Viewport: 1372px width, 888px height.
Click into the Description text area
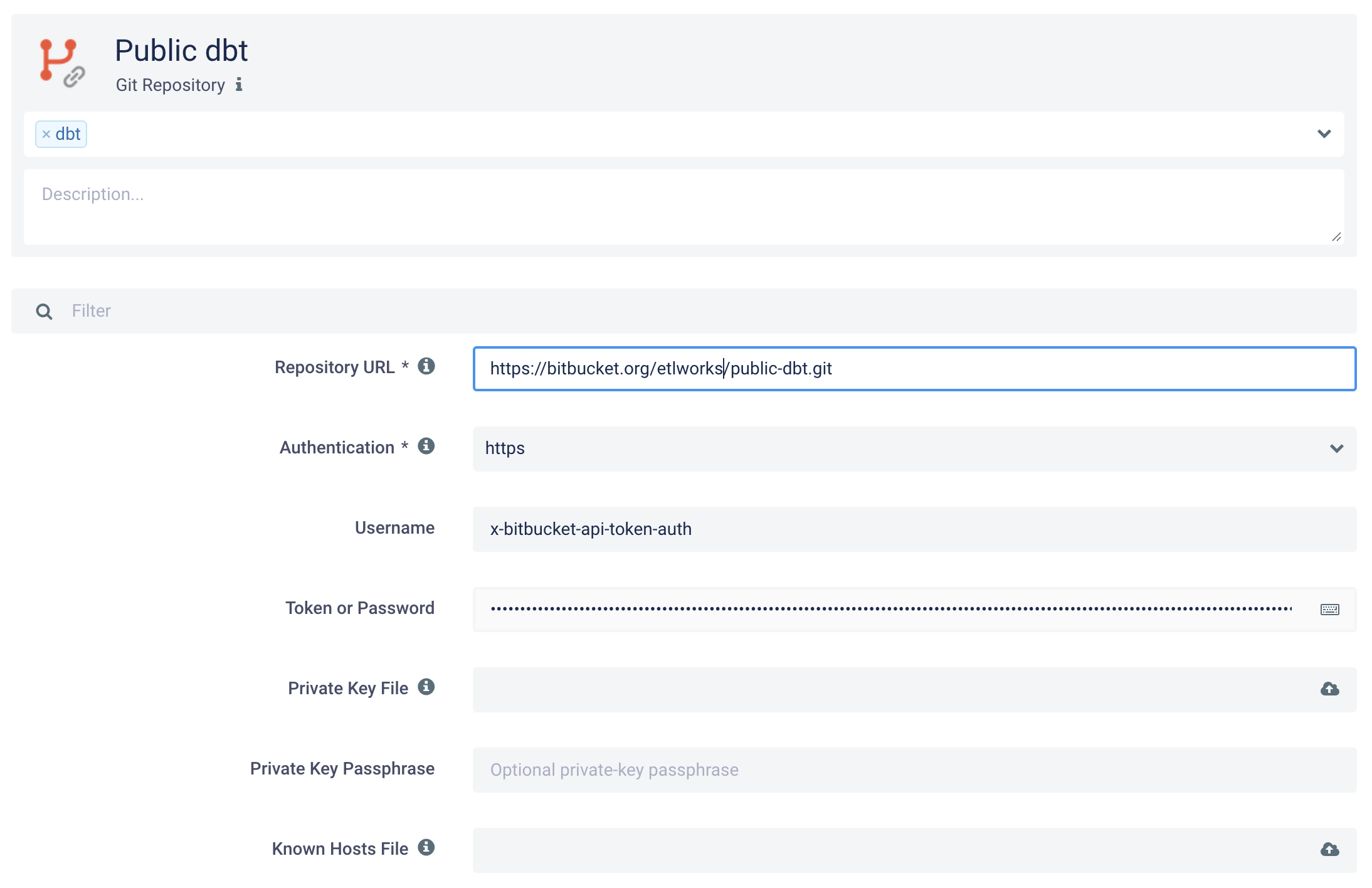tap(683, 207)
